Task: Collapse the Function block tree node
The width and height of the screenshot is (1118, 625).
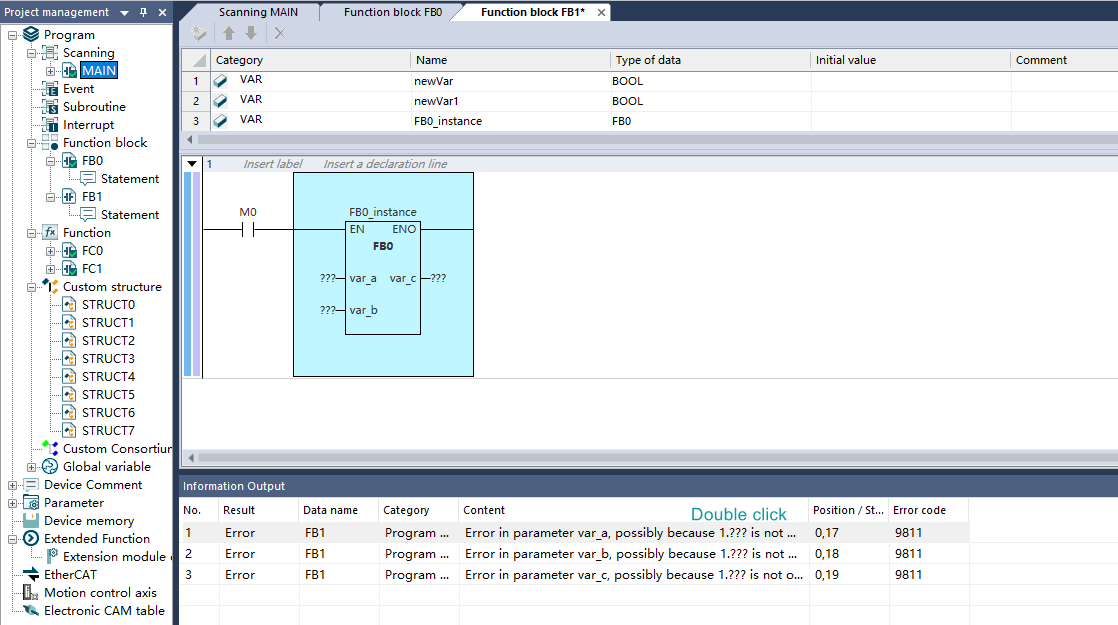Action: point(31,143)
